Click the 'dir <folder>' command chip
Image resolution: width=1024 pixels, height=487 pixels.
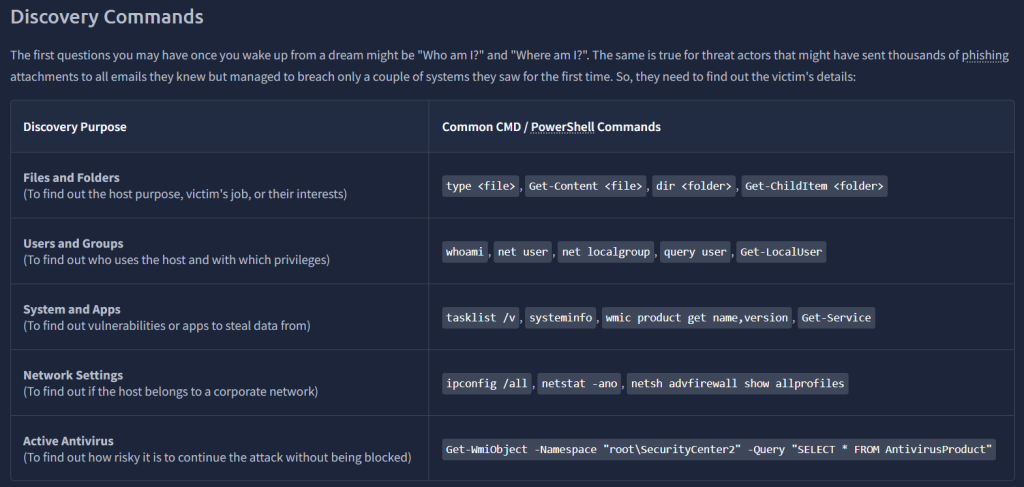tap(695, 186)
